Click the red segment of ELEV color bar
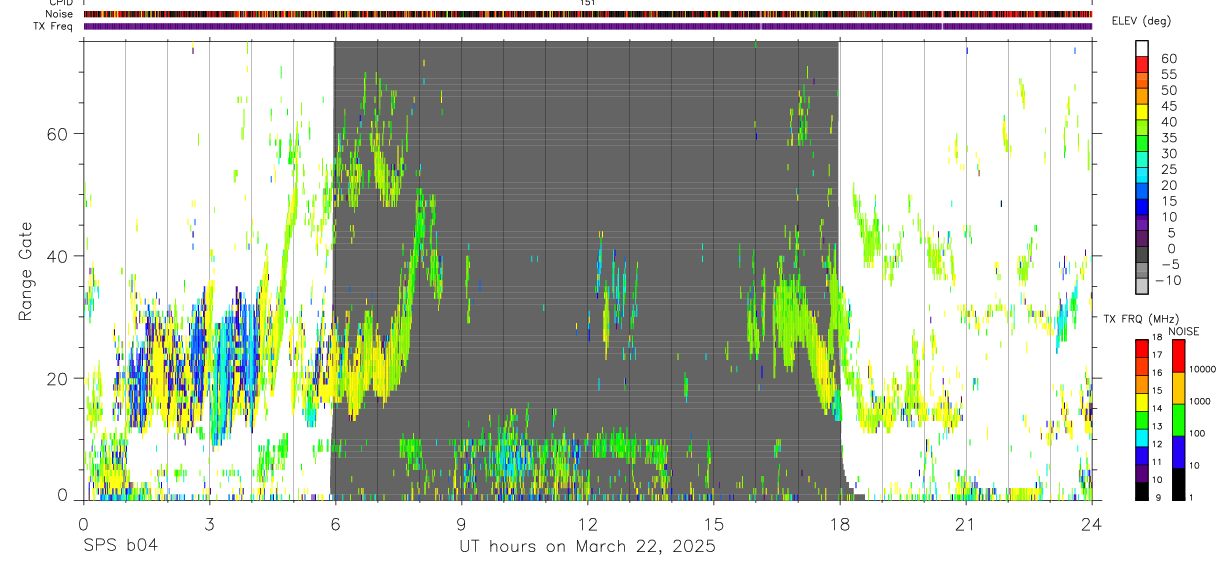Screen dimensions: 1228x567 1142,65
